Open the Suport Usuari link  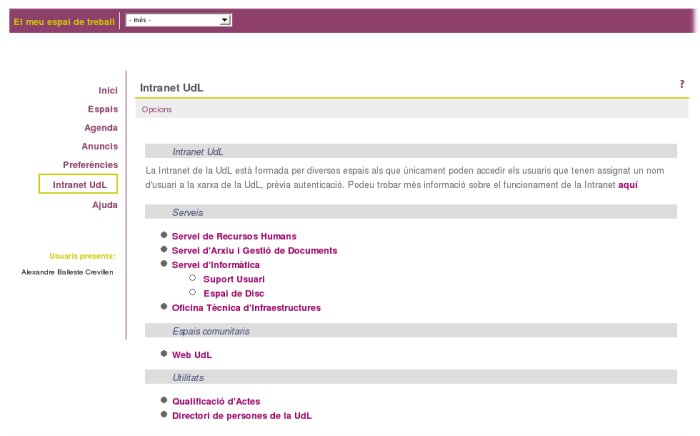tap(234, 279)
